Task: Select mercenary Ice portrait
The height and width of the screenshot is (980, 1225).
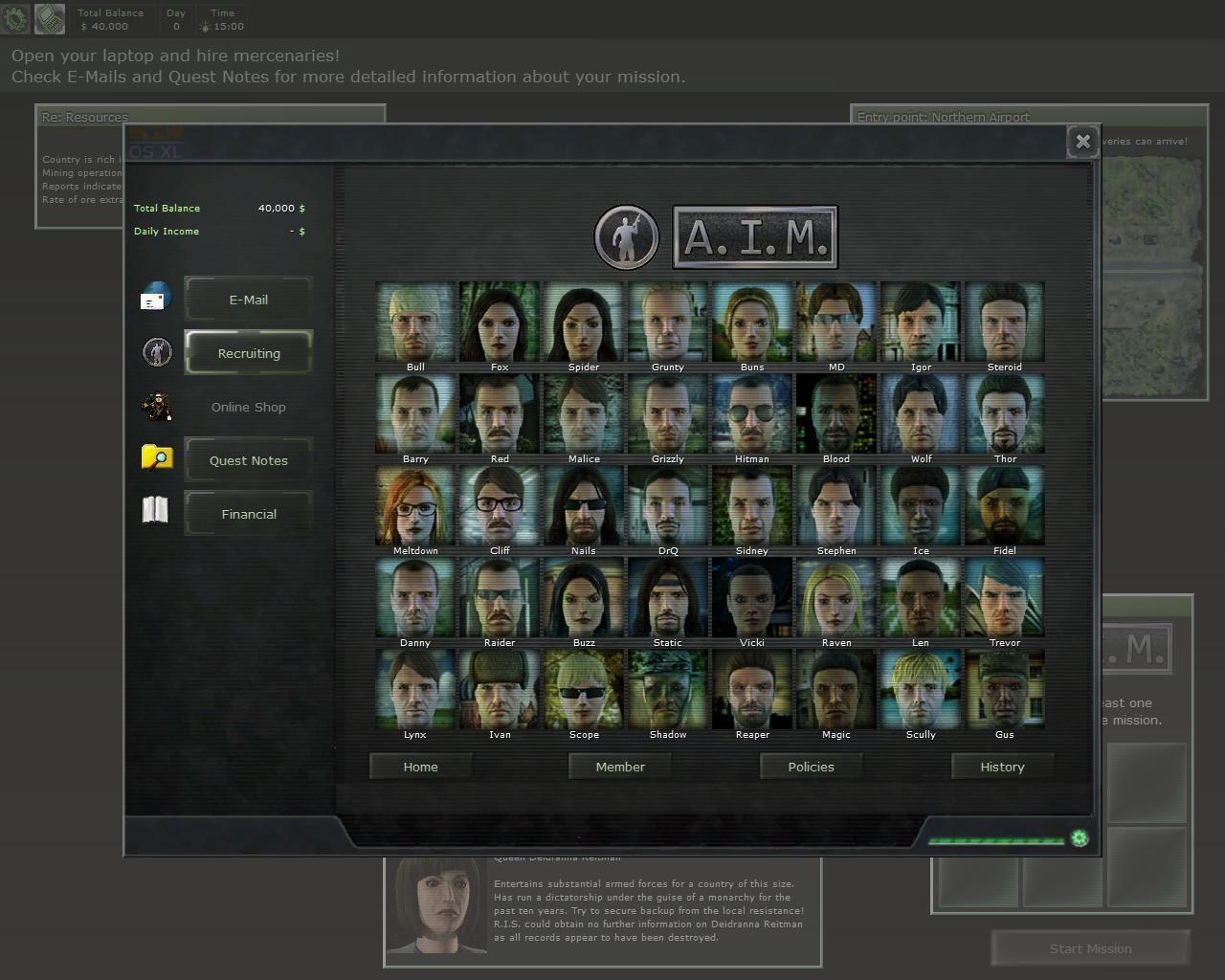Action: tap(921, 505)
